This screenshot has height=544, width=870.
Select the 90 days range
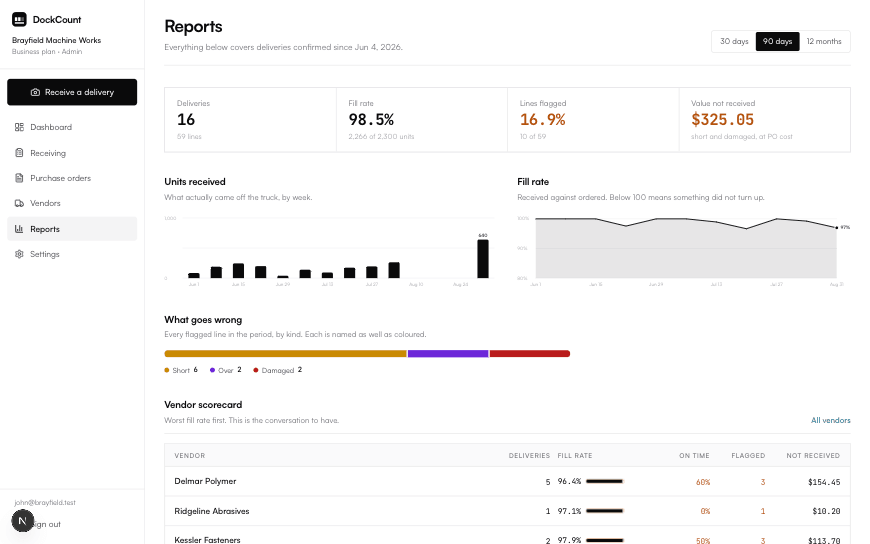pyautogui.click(x=777, y=41)
